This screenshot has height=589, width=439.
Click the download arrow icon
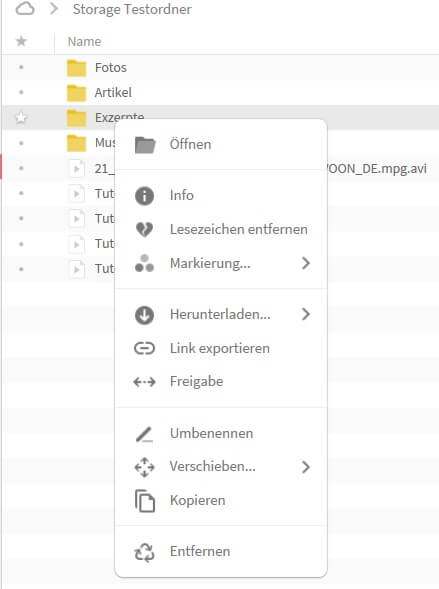coord(145,315)
